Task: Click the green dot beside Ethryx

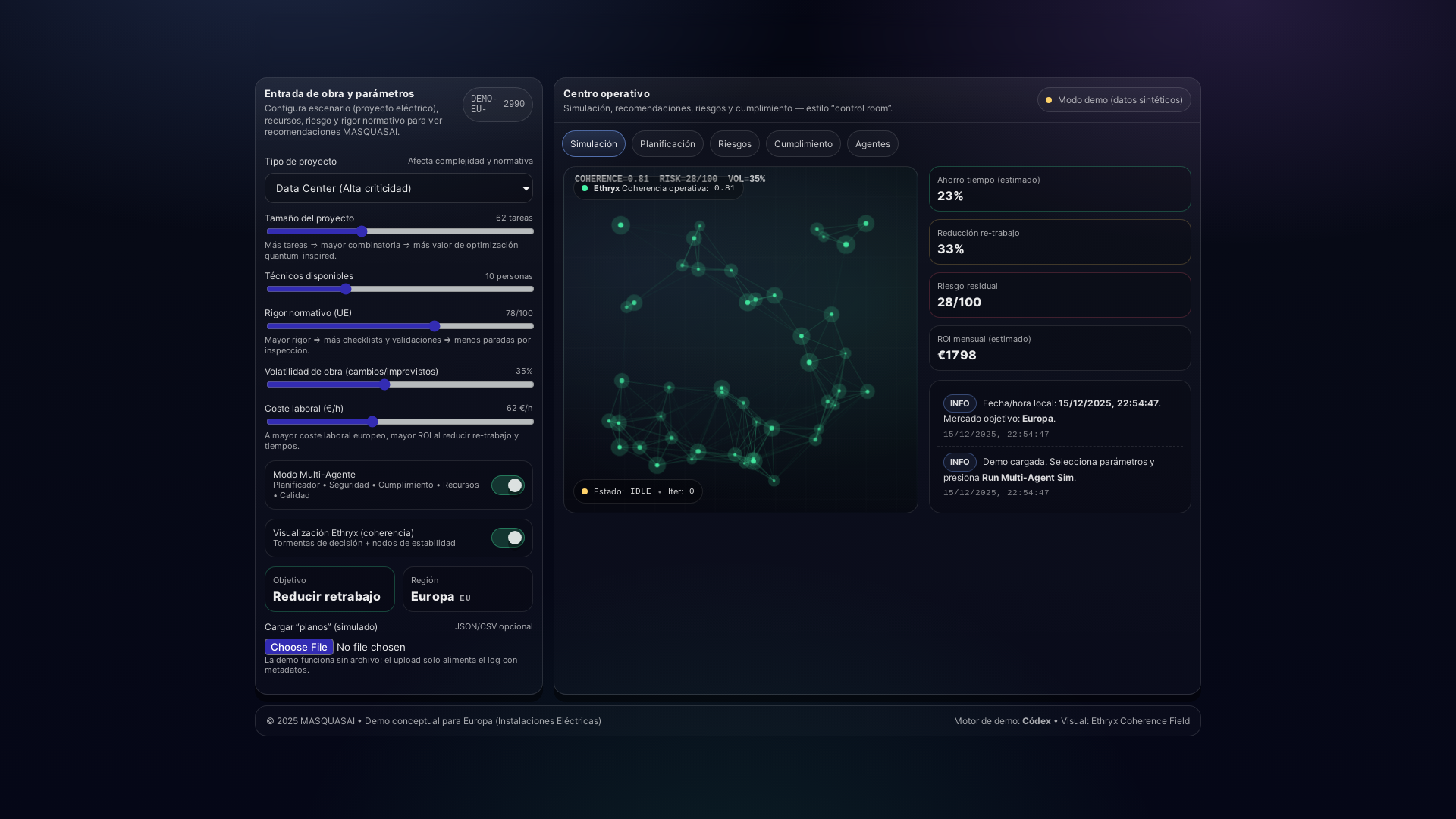Action: [x=585, y=188]
